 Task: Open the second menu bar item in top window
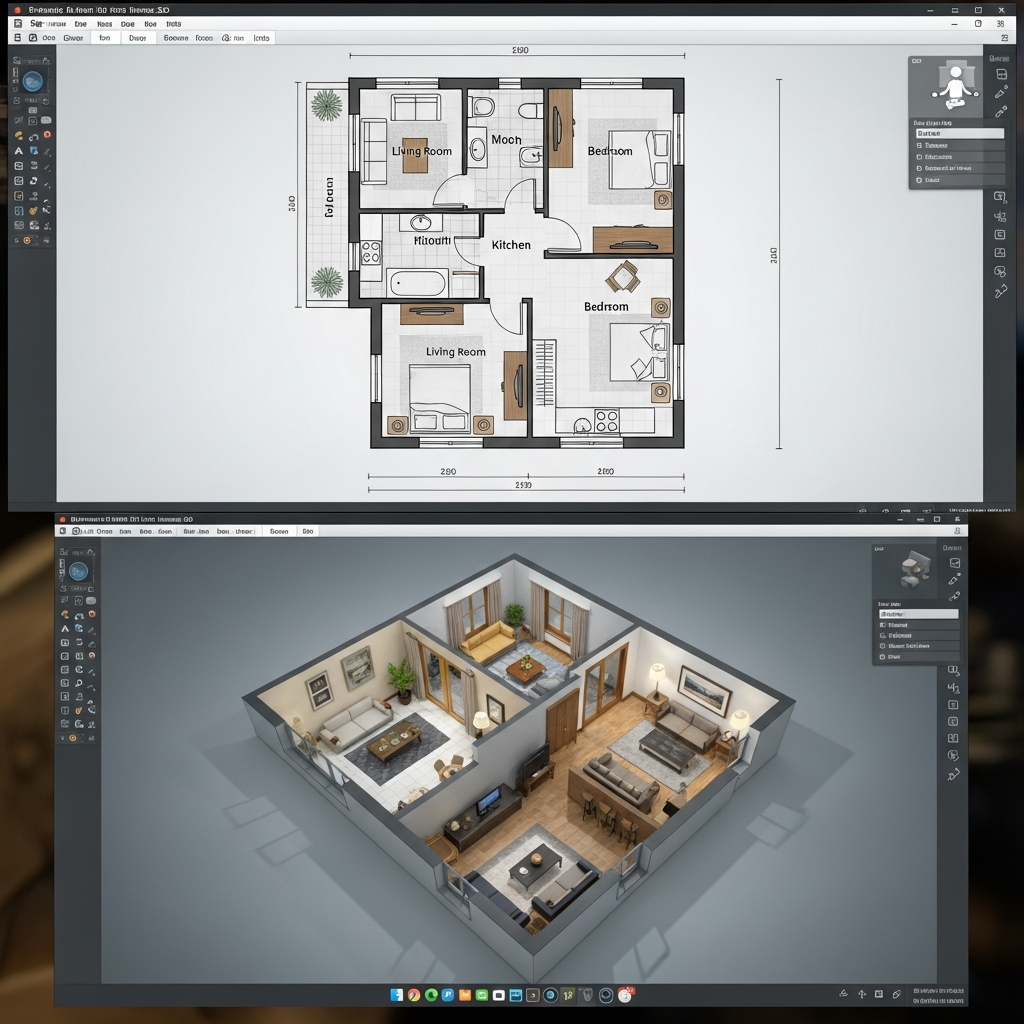(x=80, y=23)
